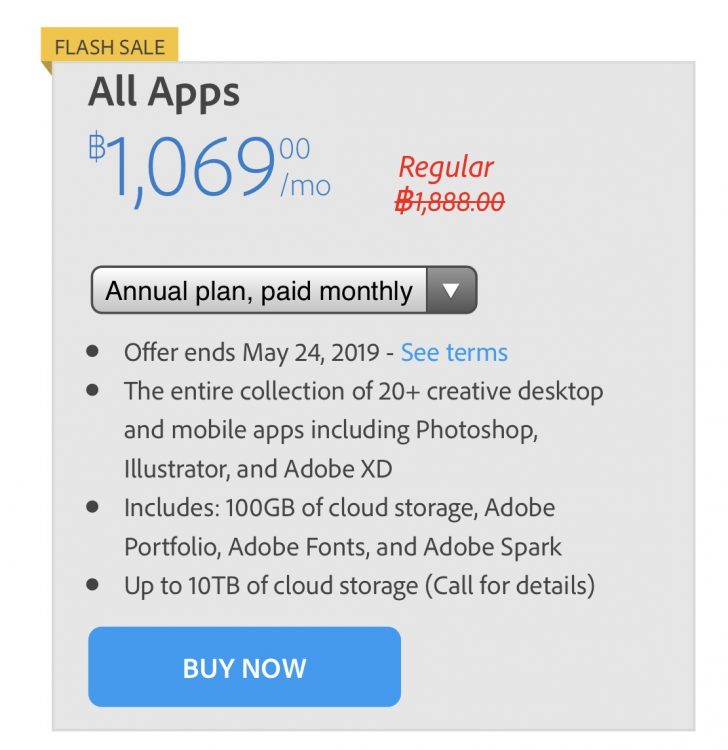Click the bullet dot beside "Includes: 100GB"
This screenshot has width=728, height=750.
[93, 507]
